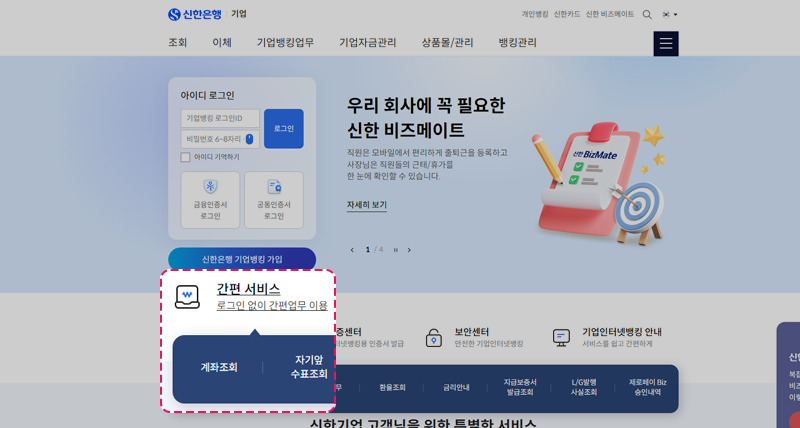Open the 이체 menu
Image resolution: width=800 pixels, height=428 pixels.
pyautogui.click(x=222, y=43)
